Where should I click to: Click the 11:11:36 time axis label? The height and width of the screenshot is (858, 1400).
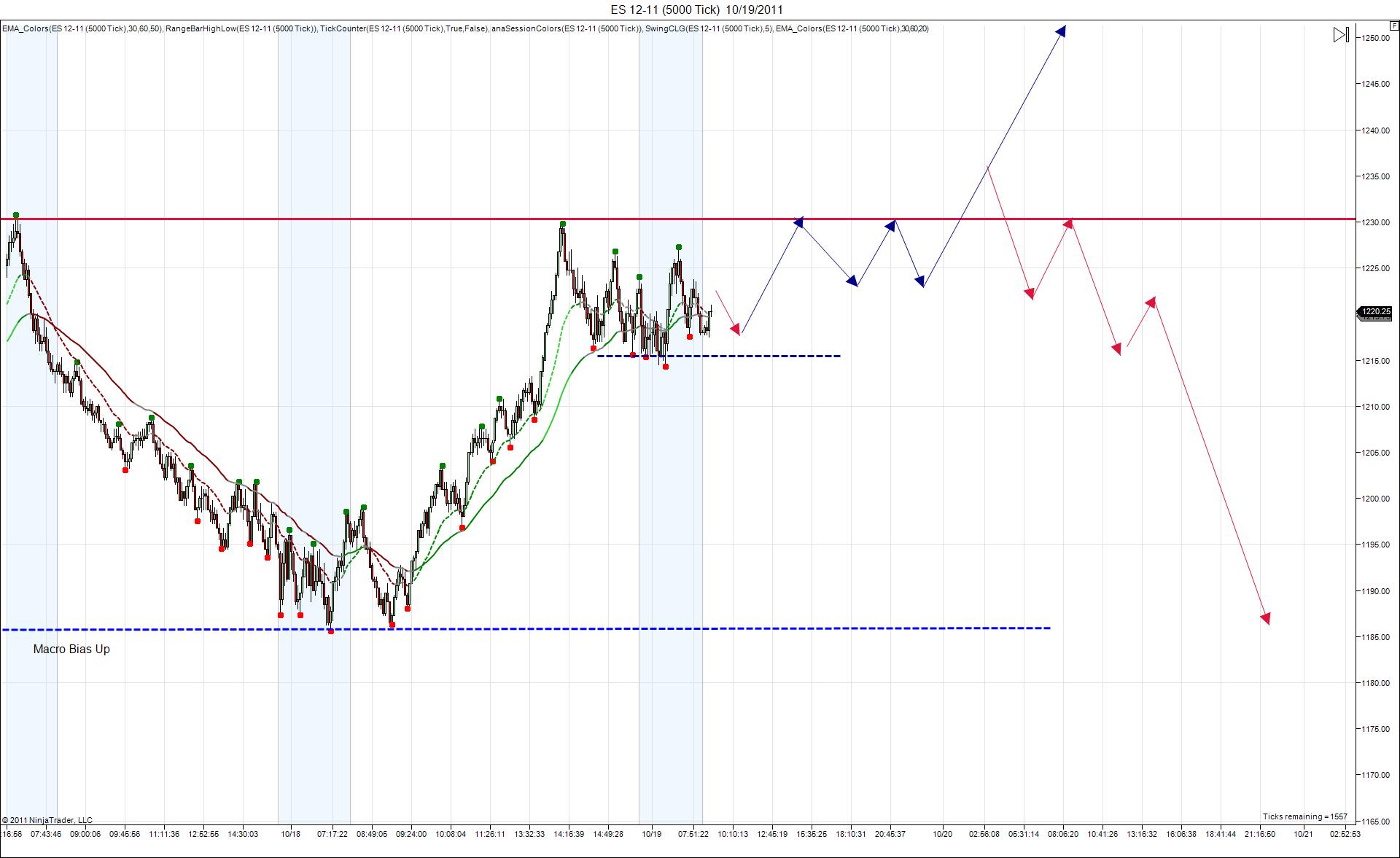point(164,834)
